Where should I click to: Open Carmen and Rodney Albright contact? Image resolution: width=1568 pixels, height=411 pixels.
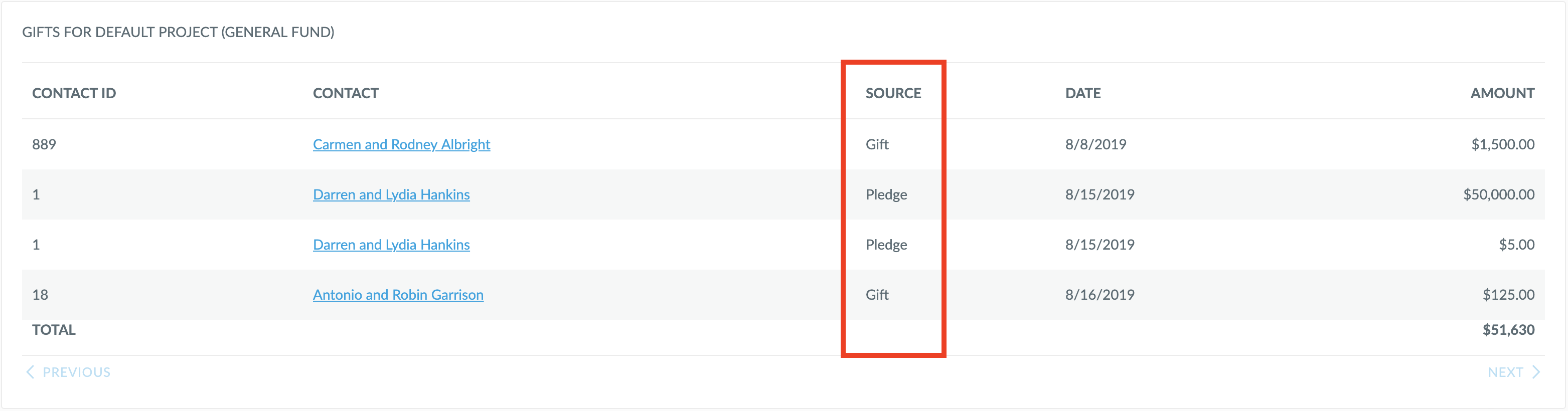click(401, 144)
